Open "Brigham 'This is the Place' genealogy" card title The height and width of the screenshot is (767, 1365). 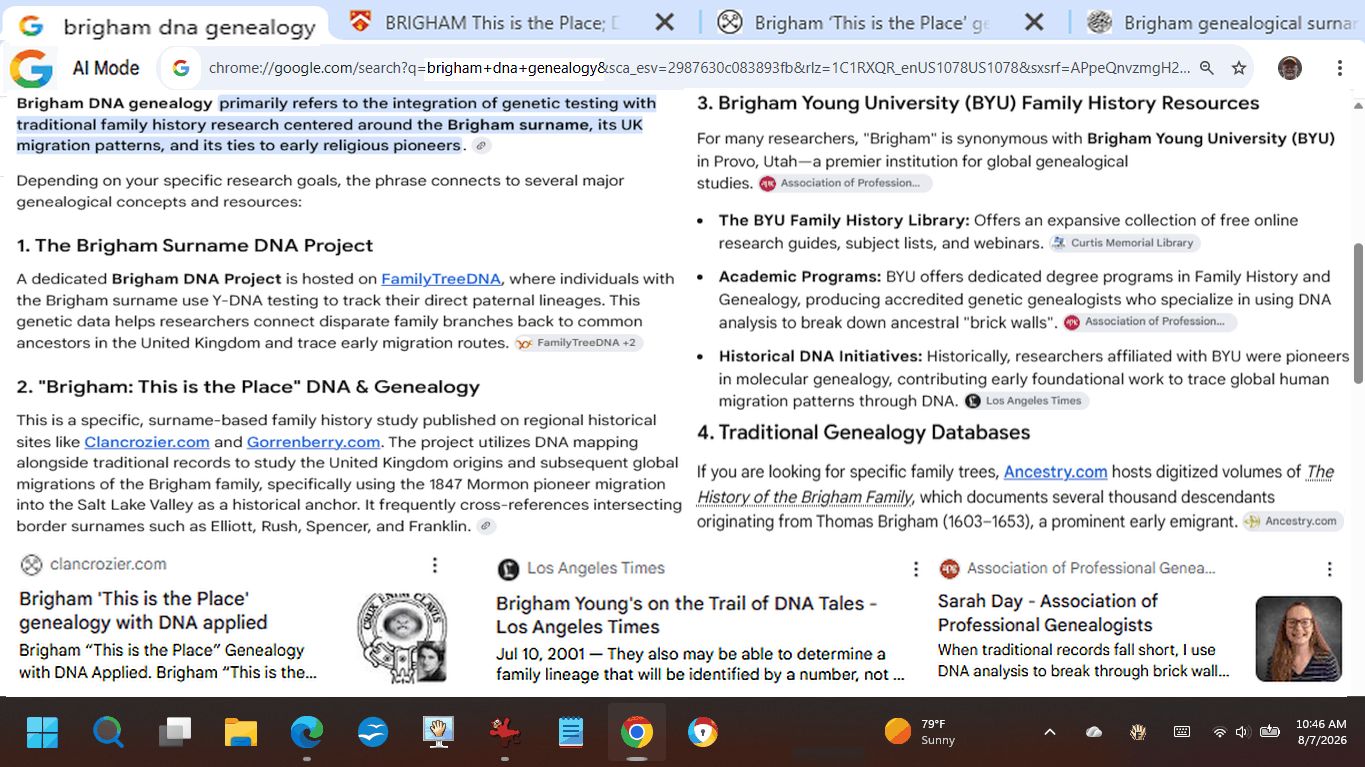143,610
